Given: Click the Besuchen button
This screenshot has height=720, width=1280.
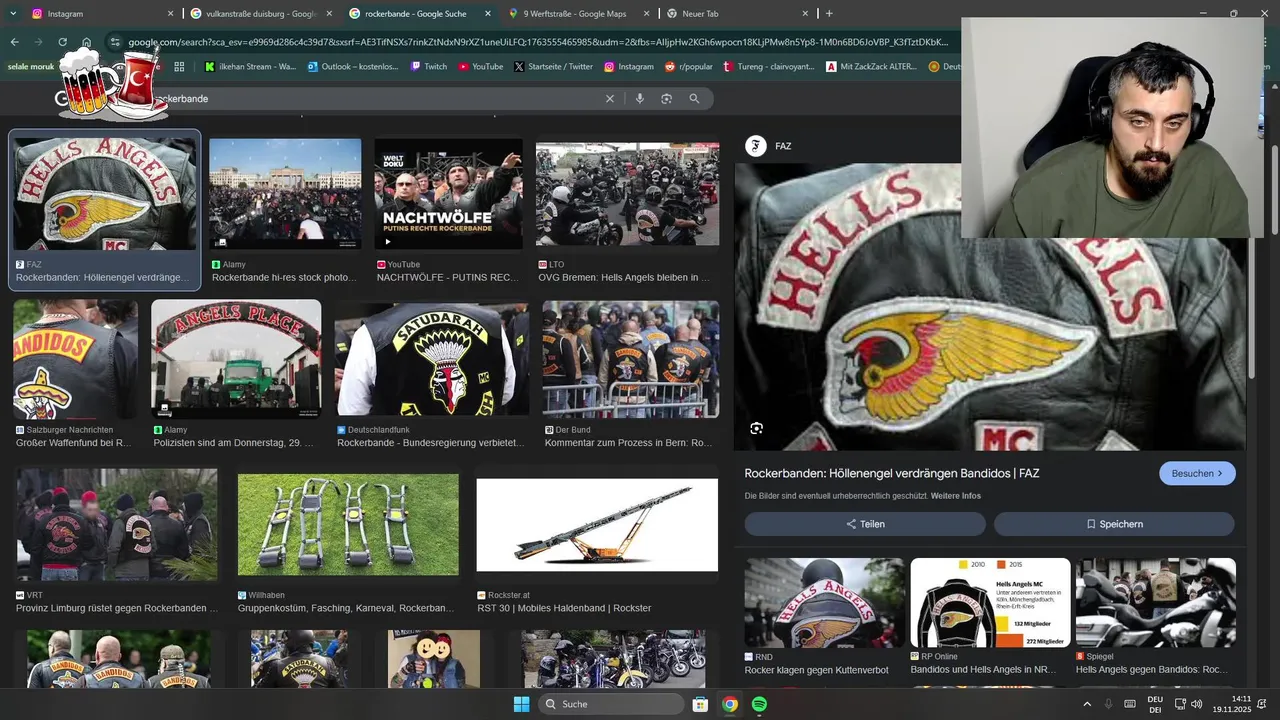Looking at the screenshot, I should 1197,473.
